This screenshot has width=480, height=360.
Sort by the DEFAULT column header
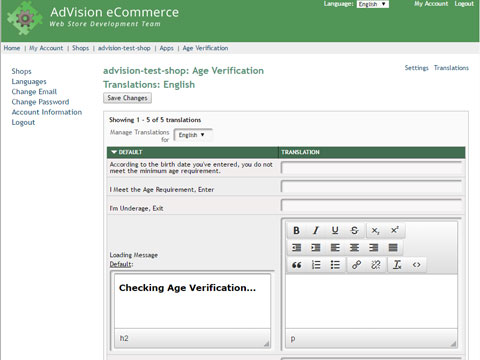tap(127, 152)
